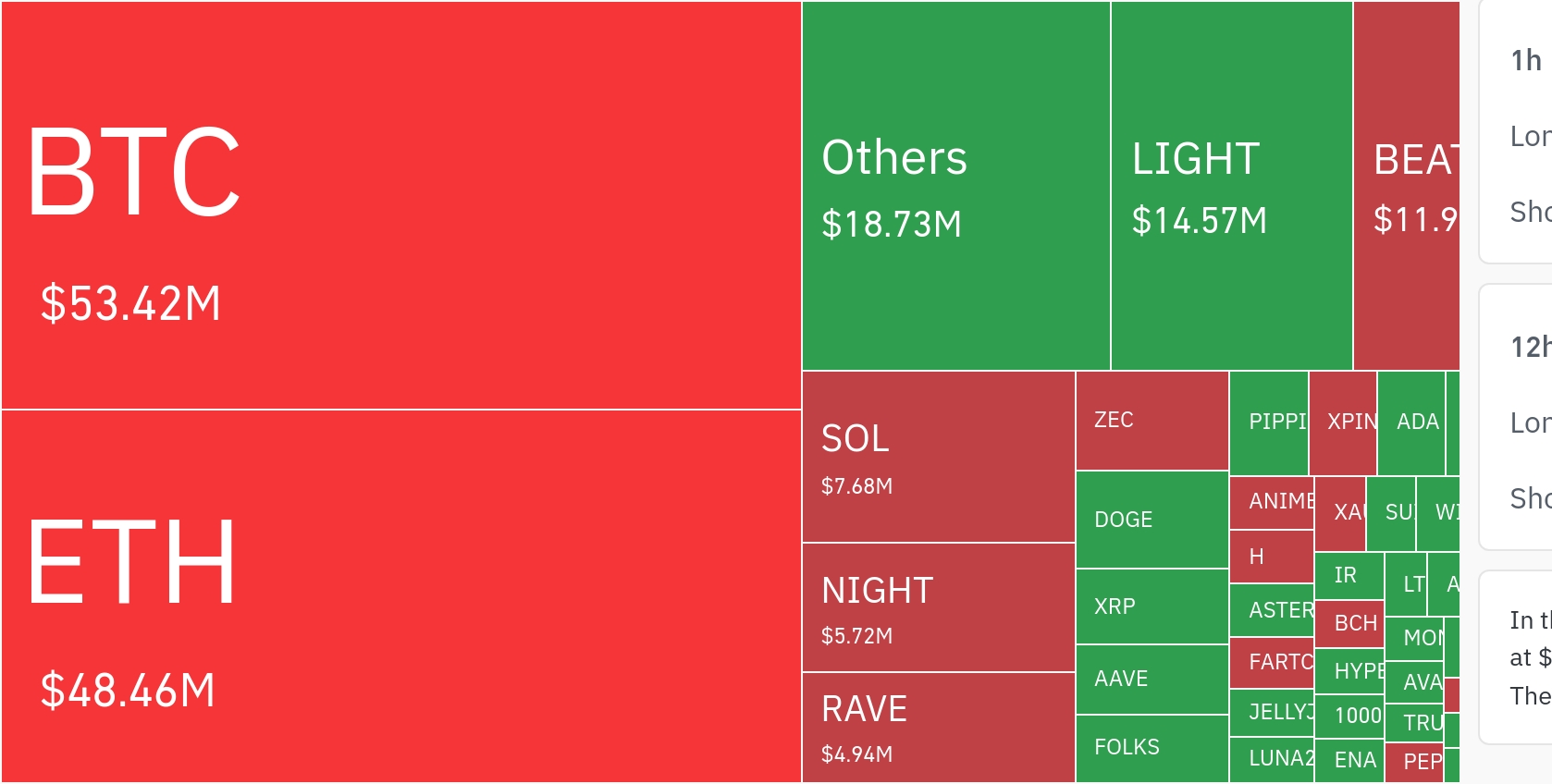Select the FOLKS block

coord(1152,748)
